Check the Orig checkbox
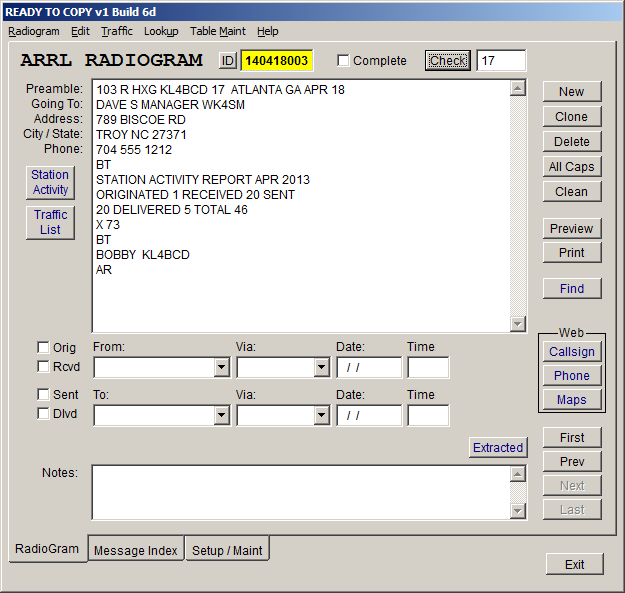Screen dimensions: 625x593 click(43, 347)
